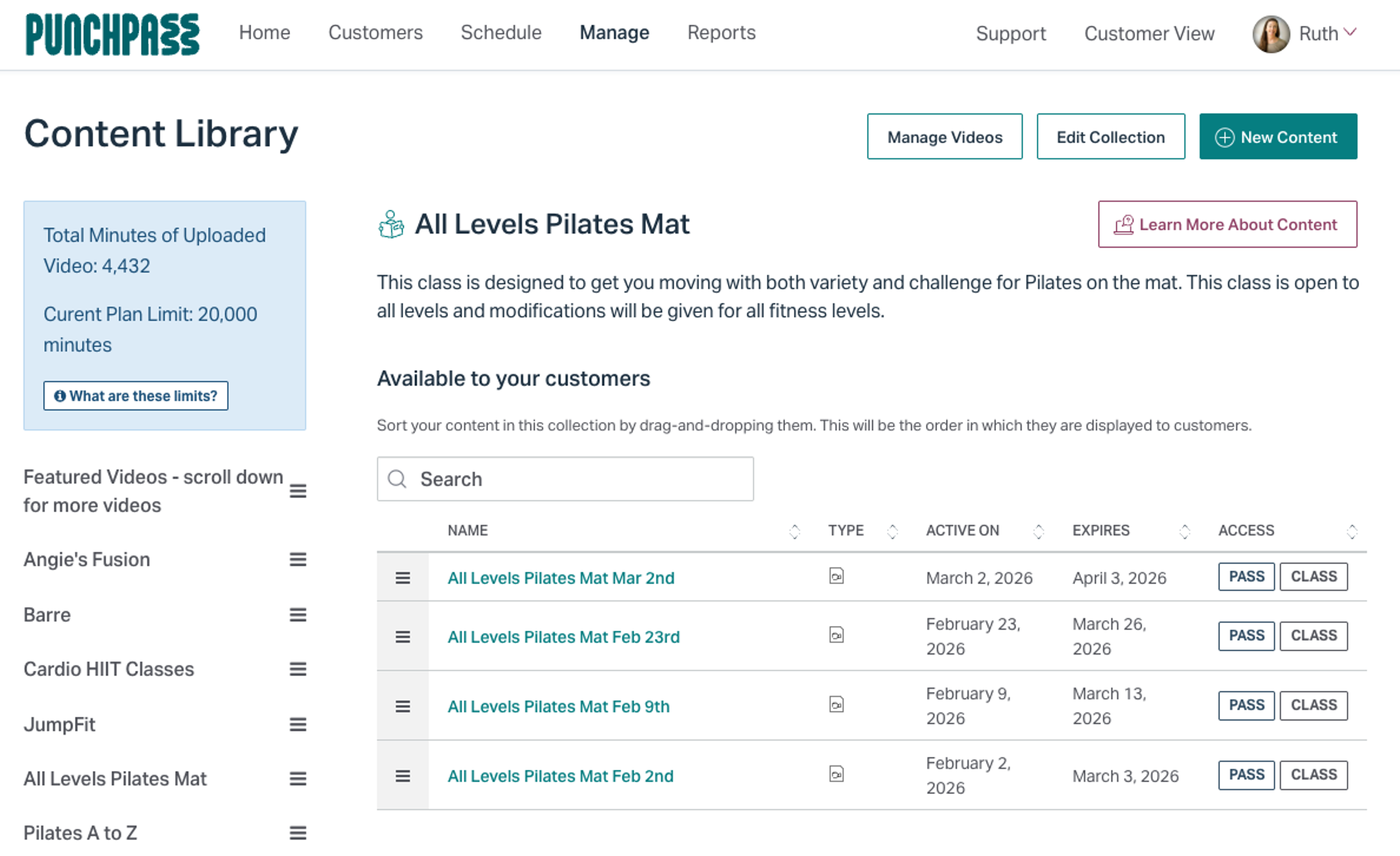
Task: Click PASS badge in Mar 2nd row
Action: [1246, 577]
